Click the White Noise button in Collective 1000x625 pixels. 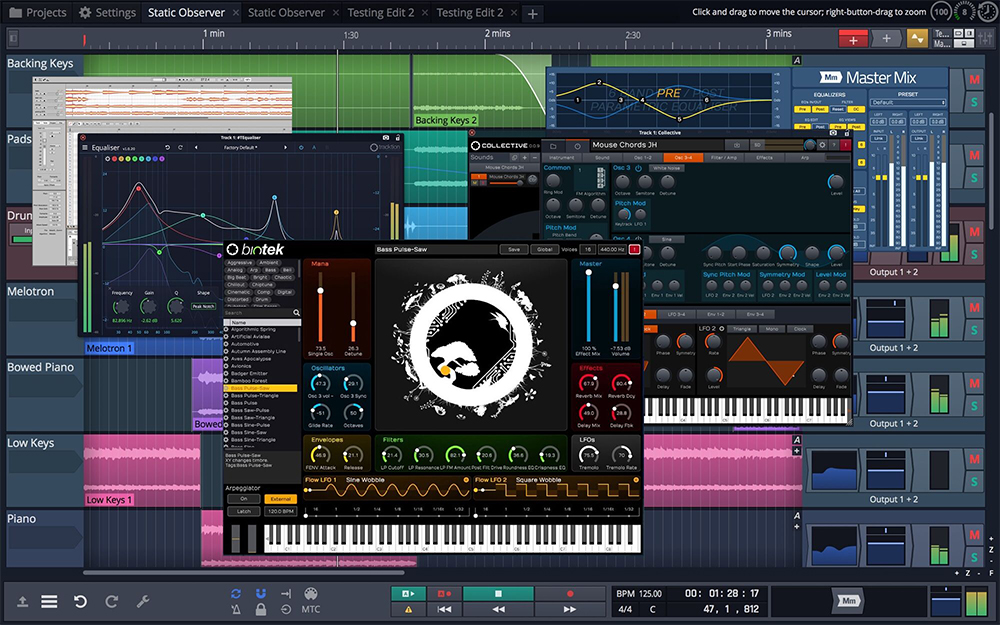[666, 168]
